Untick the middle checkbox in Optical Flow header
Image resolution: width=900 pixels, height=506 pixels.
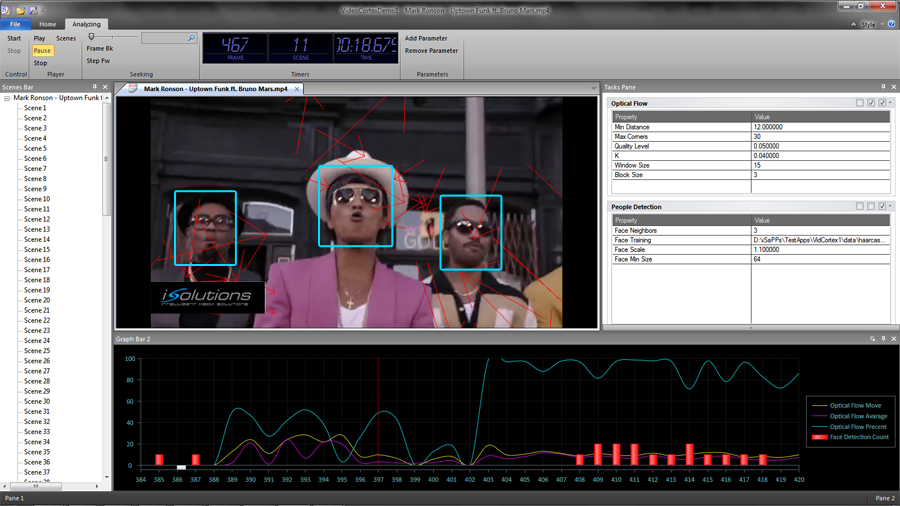click(x=871, y=103)
